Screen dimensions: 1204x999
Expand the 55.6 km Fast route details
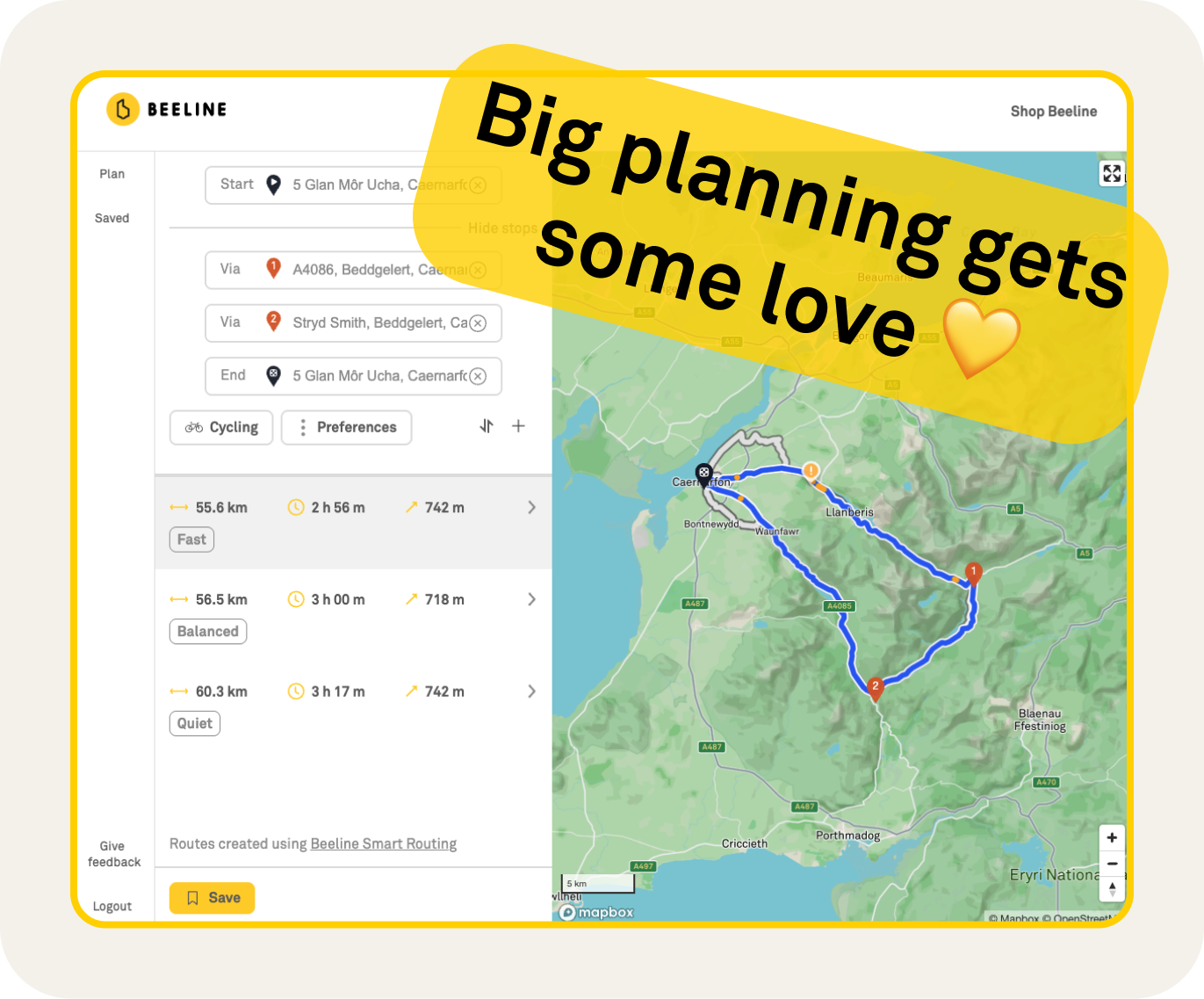[x=531, y=507]
